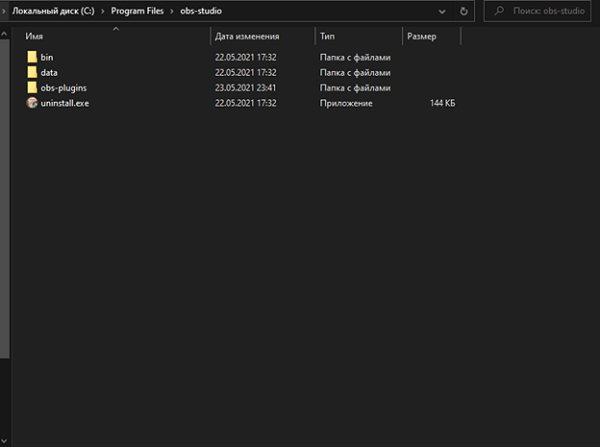Open address bar history dropdown

(442, 11)
